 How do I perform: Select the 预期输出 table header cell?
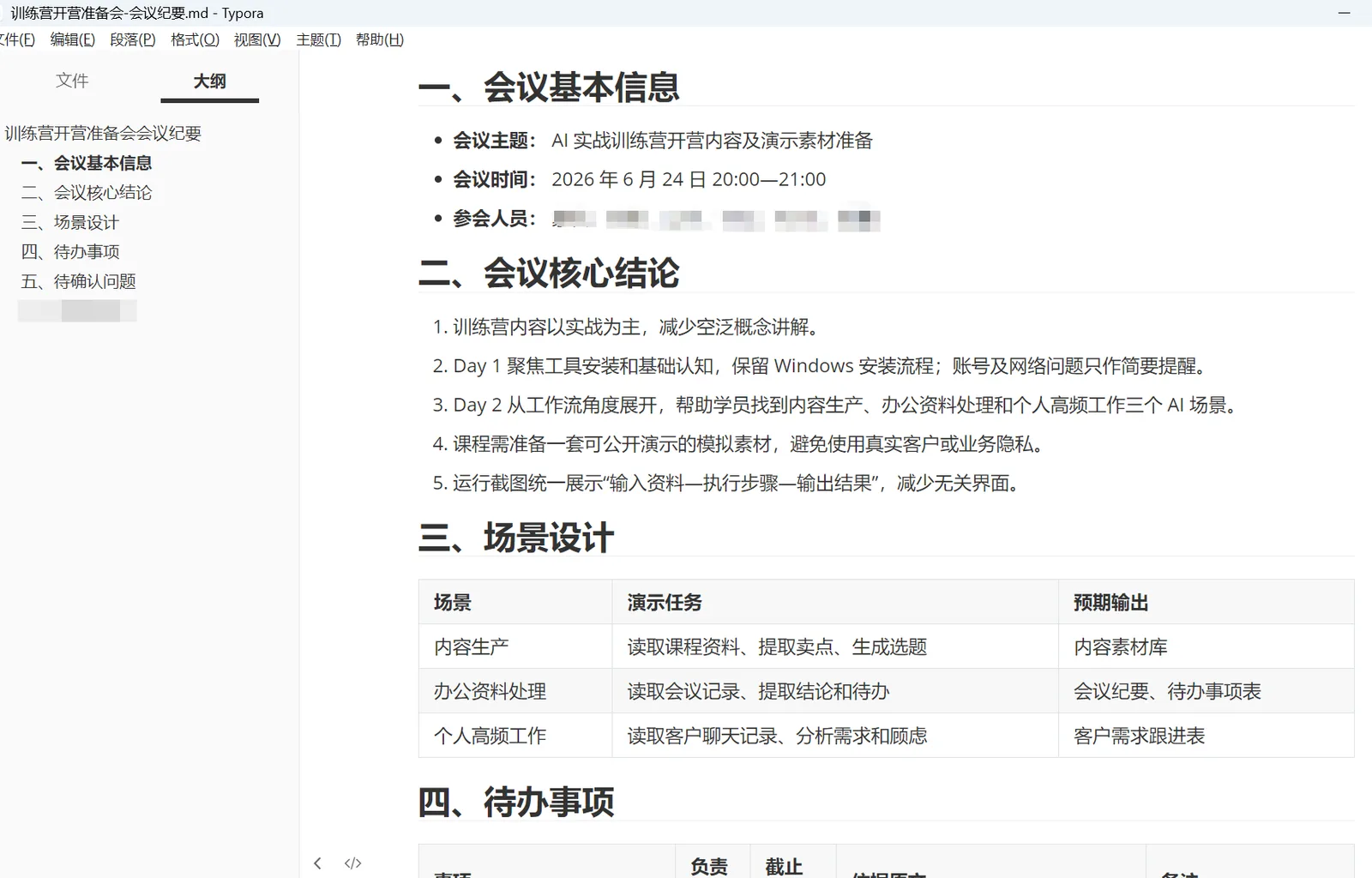(x=1207, y=602)
